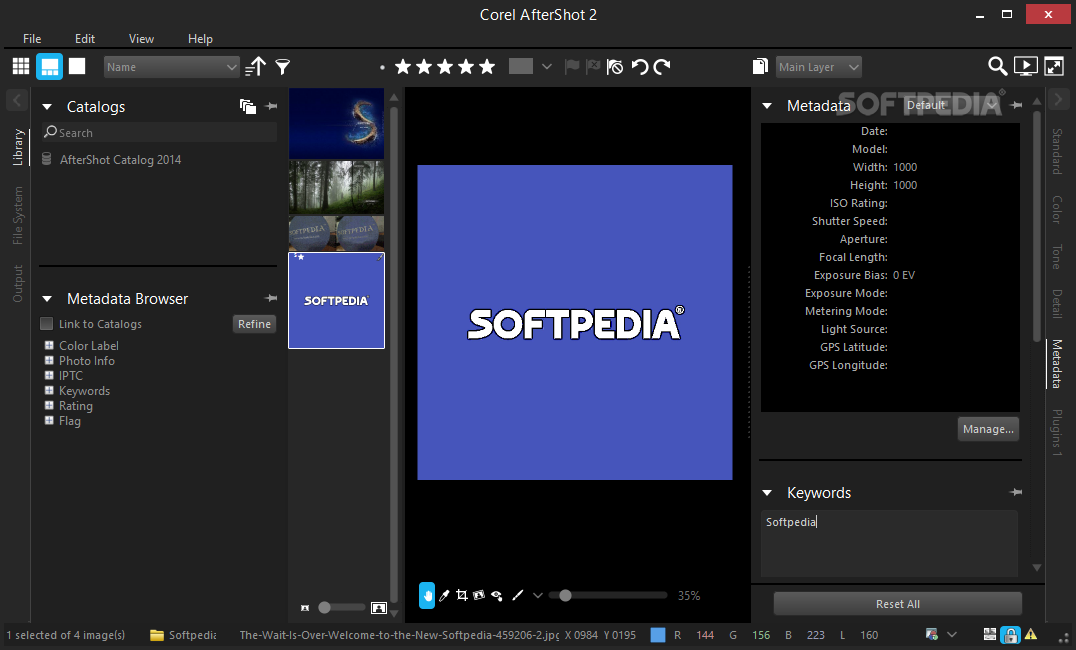This screenshot has width=1076, height=650.
Task: Select the Crop tool
Action: [462, 595]
